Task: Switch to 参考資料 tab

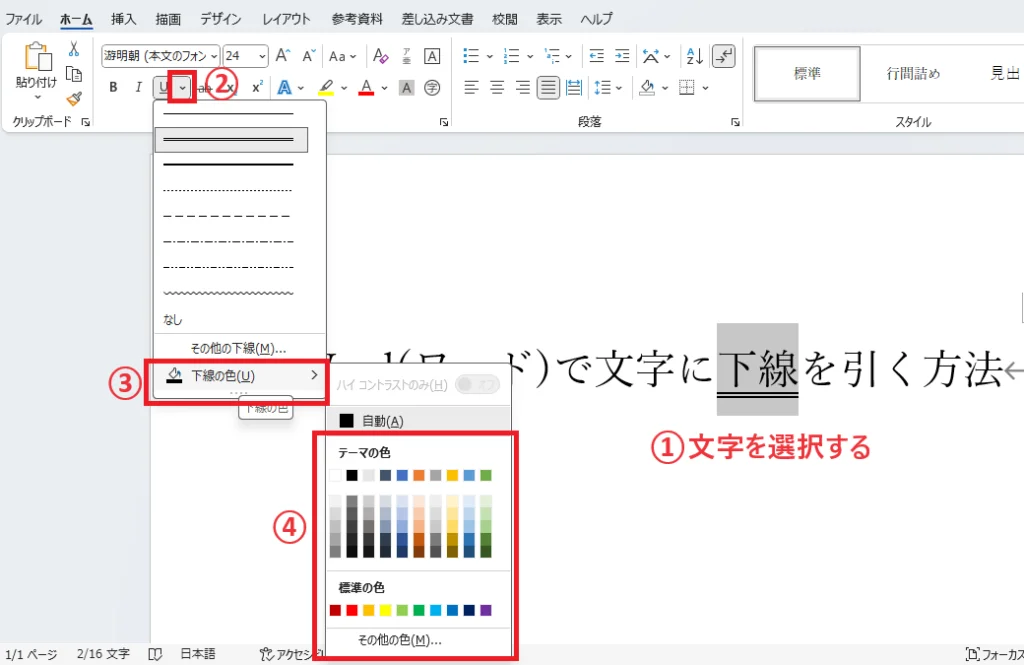Action: (x=357, y=19)
